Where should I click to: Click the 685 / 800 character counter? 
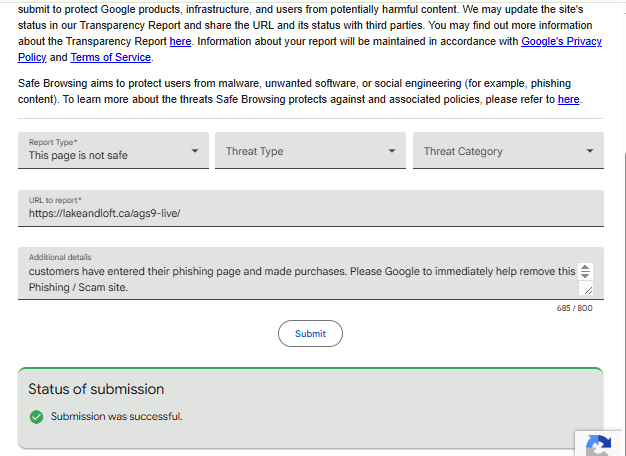click(574, 308)
